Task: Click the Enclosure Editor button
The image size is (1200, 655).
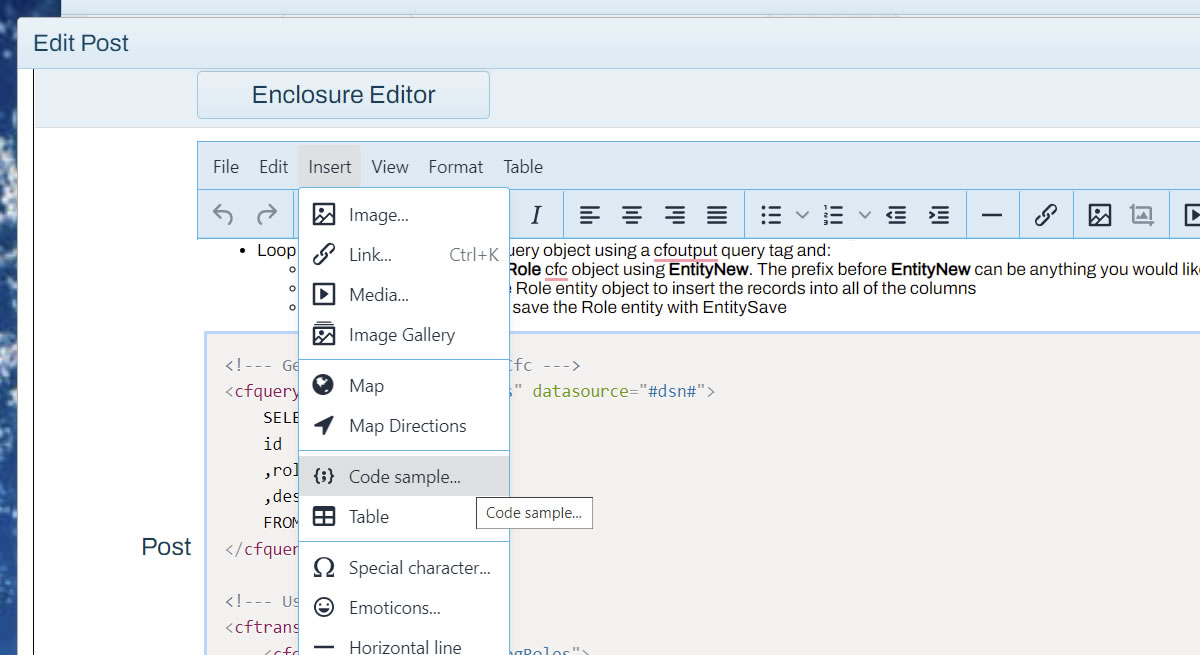Action: (x=343, y=95)
